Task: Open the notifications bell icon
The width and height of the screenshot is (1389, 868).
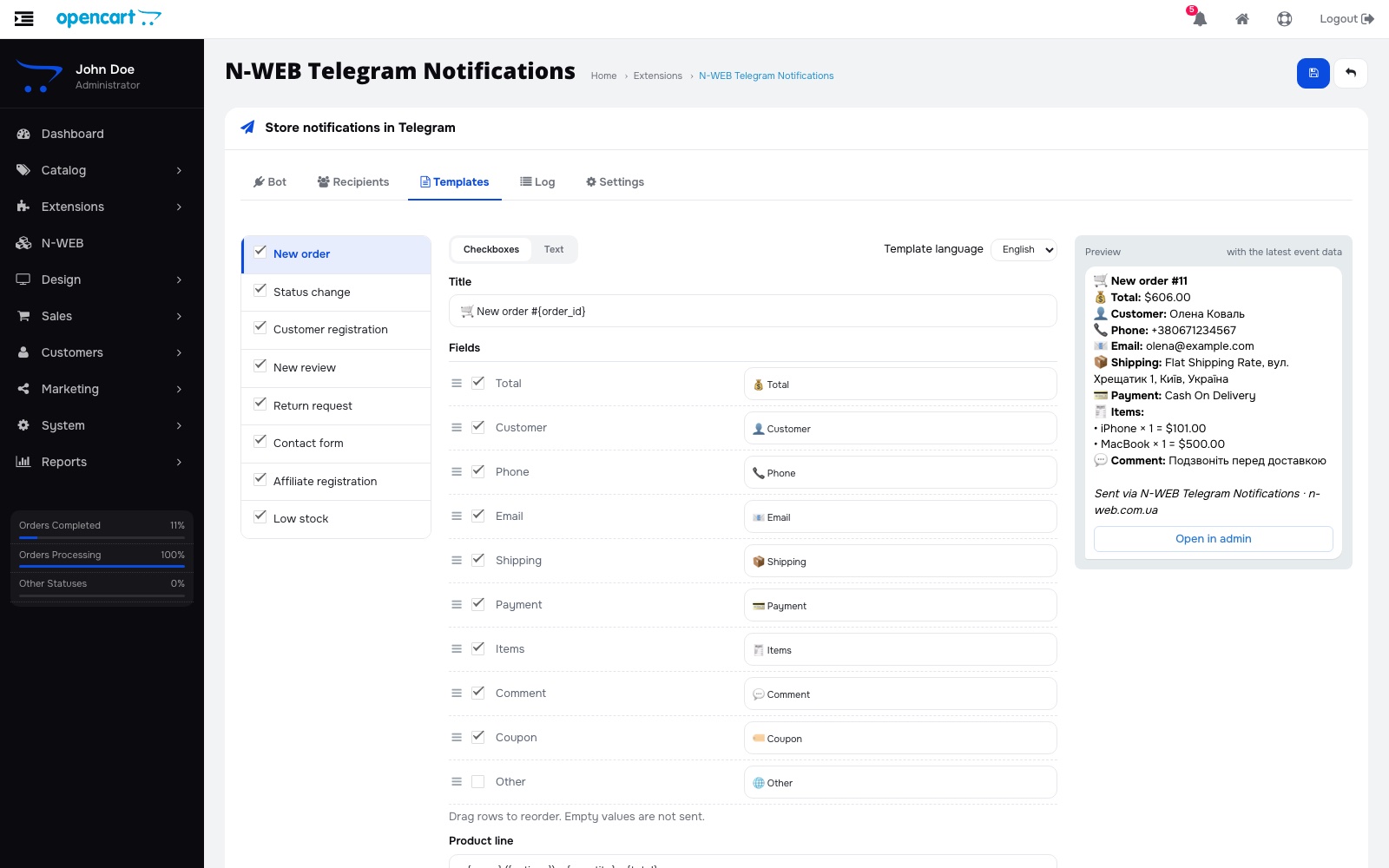Action: pyautogui.click(x=1199, y=18)
